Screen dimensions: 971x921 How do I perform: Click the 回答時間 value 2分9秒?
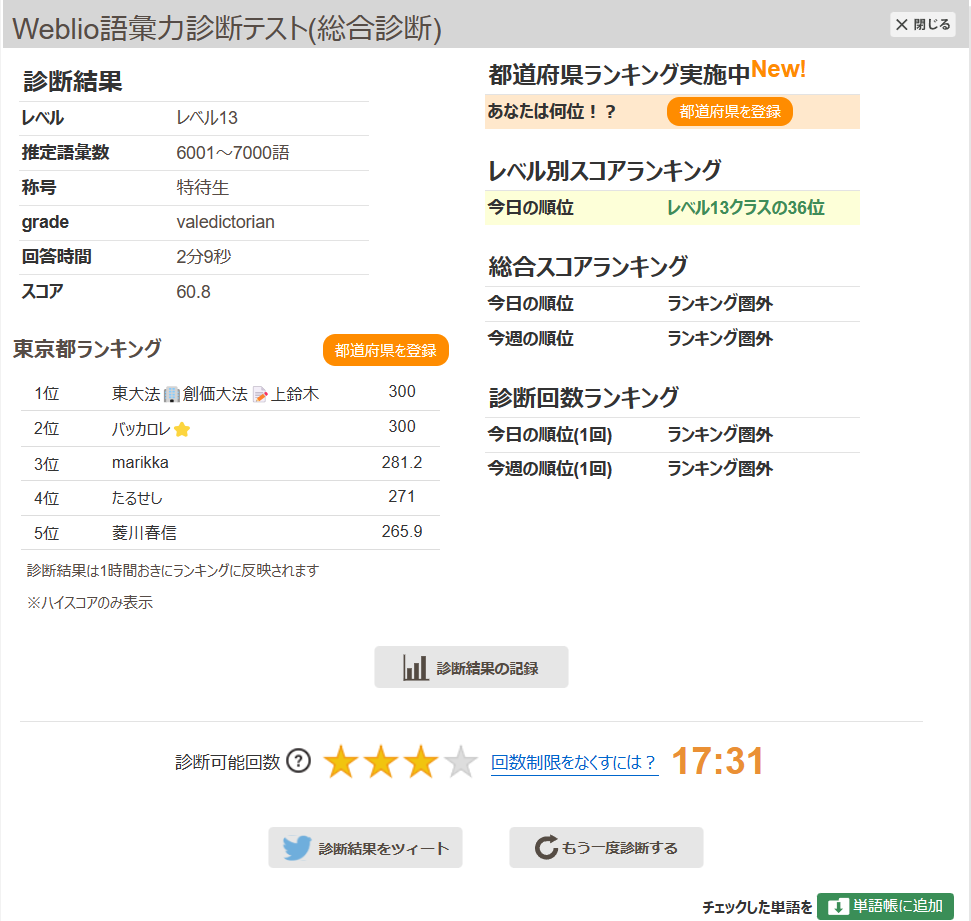click(204, 256)
